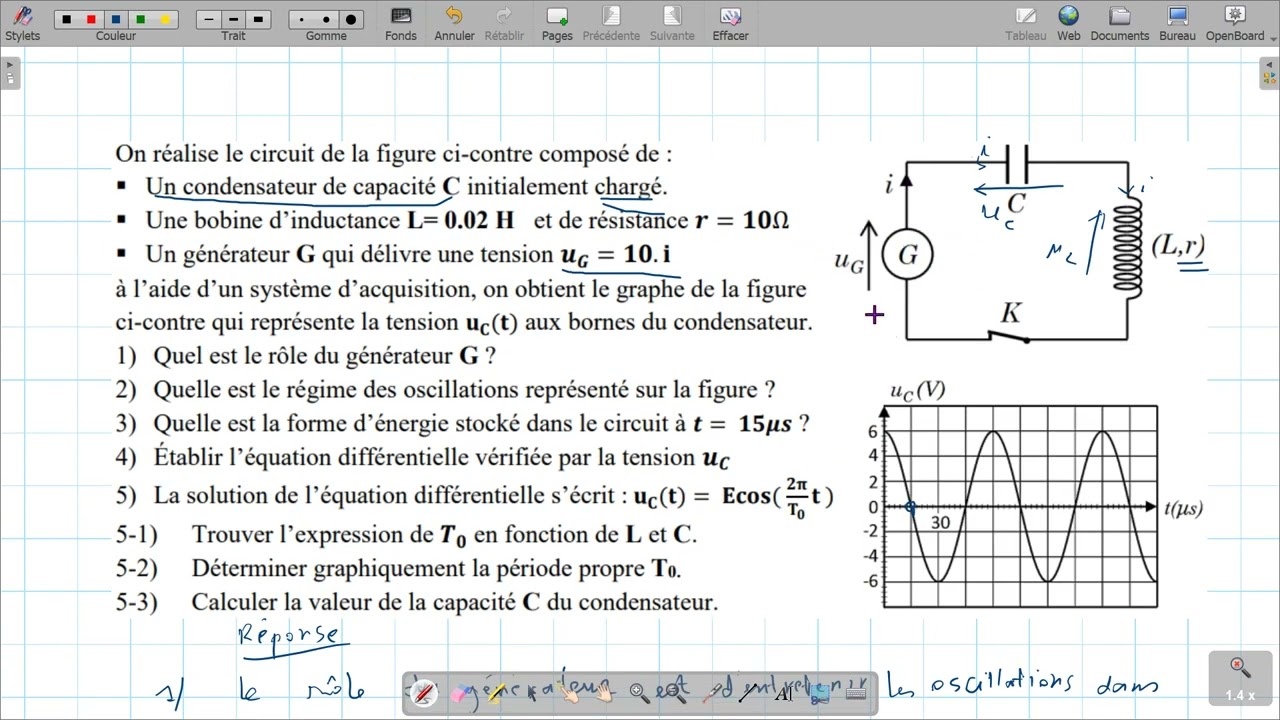
Task: Click the Effacer clear button
Action: click(730, 23)
